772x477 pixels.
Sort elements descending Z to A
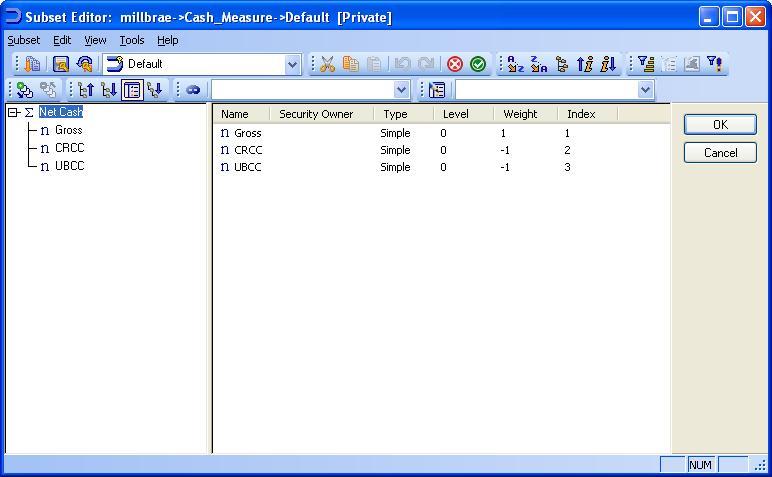click(539, 64)
